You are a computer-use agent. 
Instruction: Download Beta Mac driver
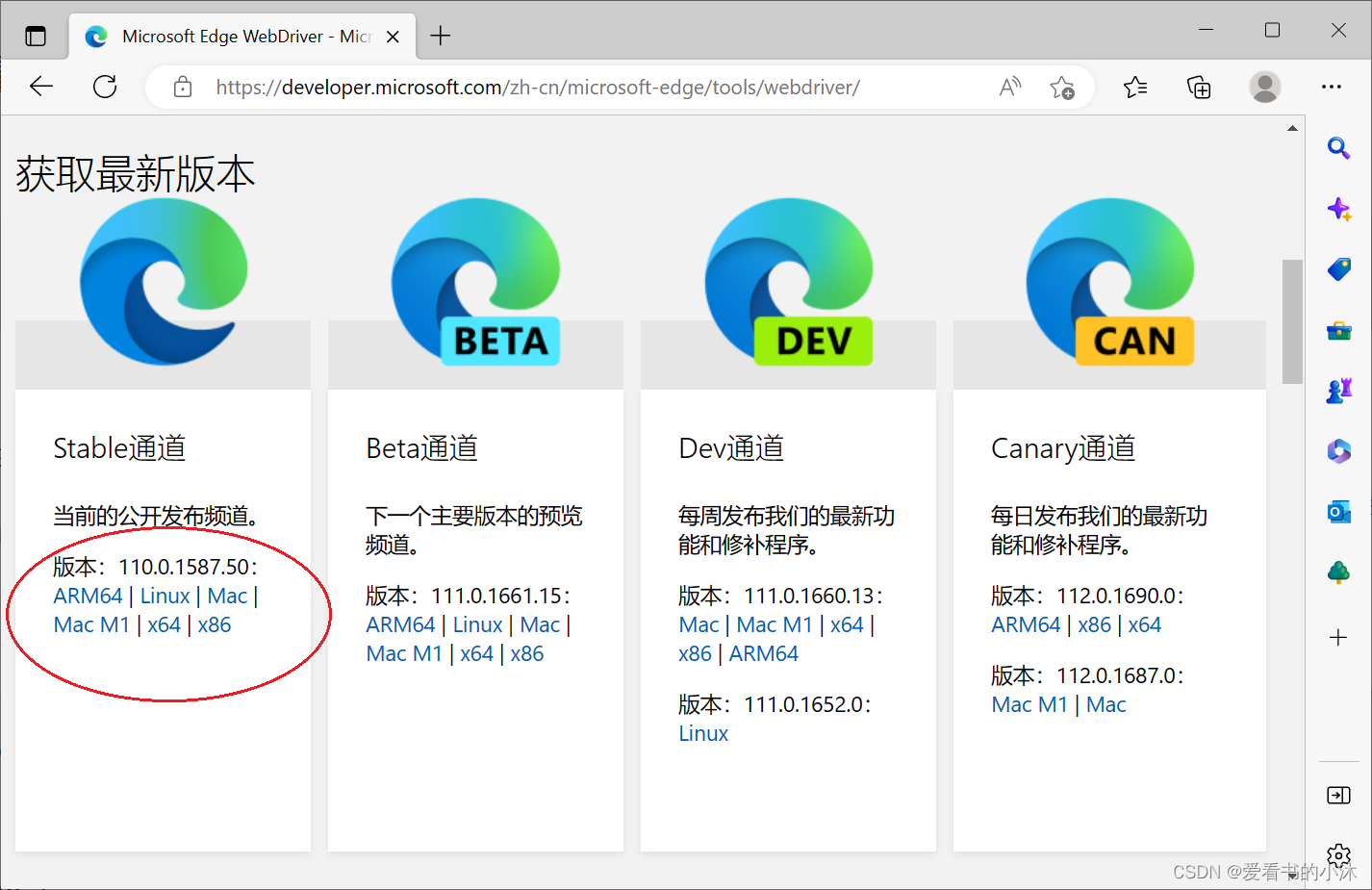(541, 625)
